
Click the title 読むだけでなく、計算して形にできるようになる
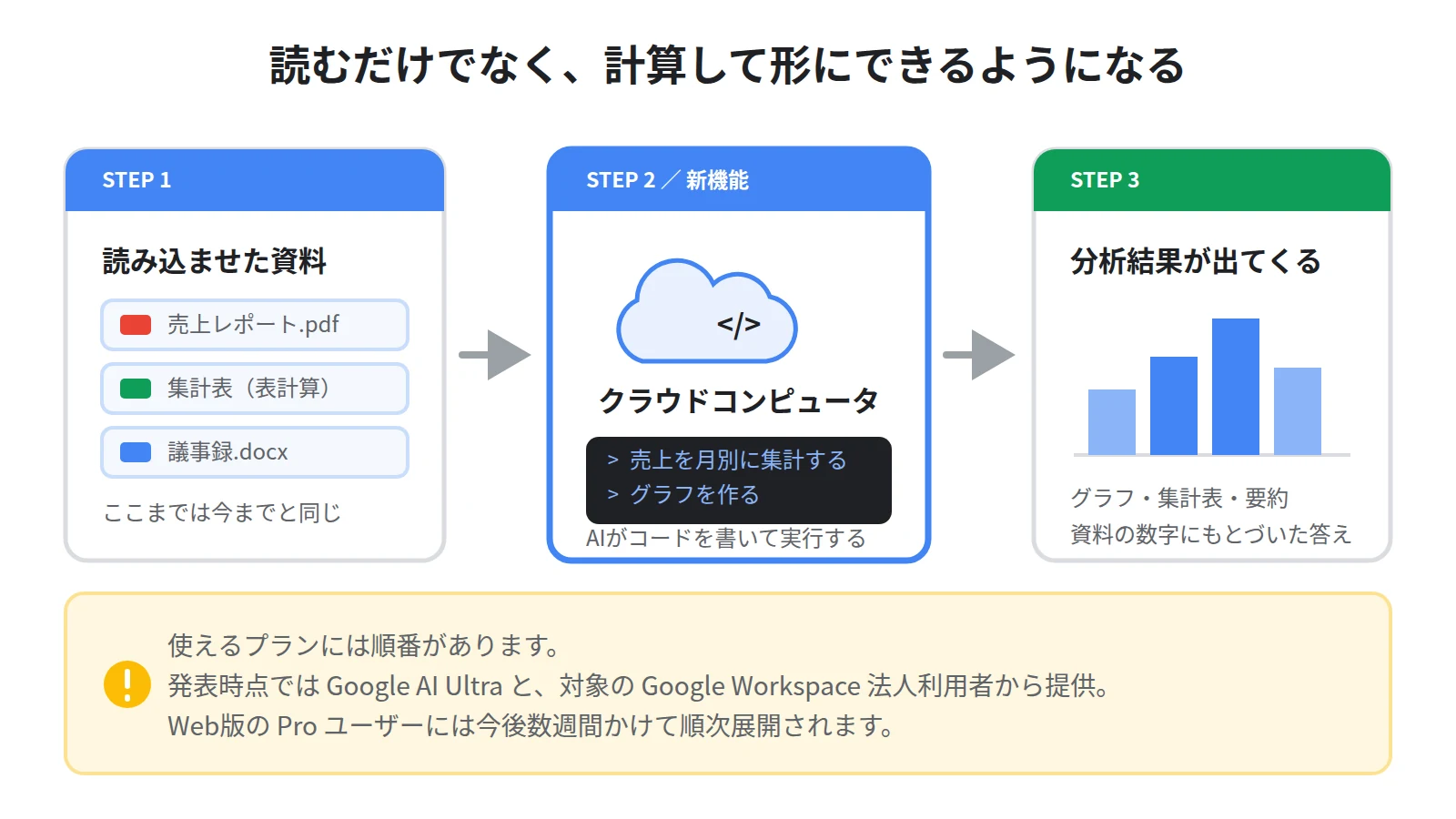tap(727, 66)
